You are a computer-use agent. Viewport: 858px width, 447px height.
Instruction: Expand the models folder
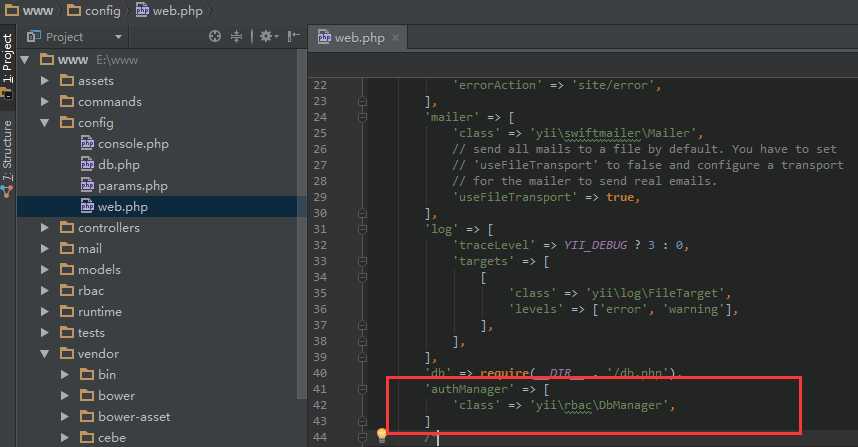pyautogui.click(x=45, y=270)
